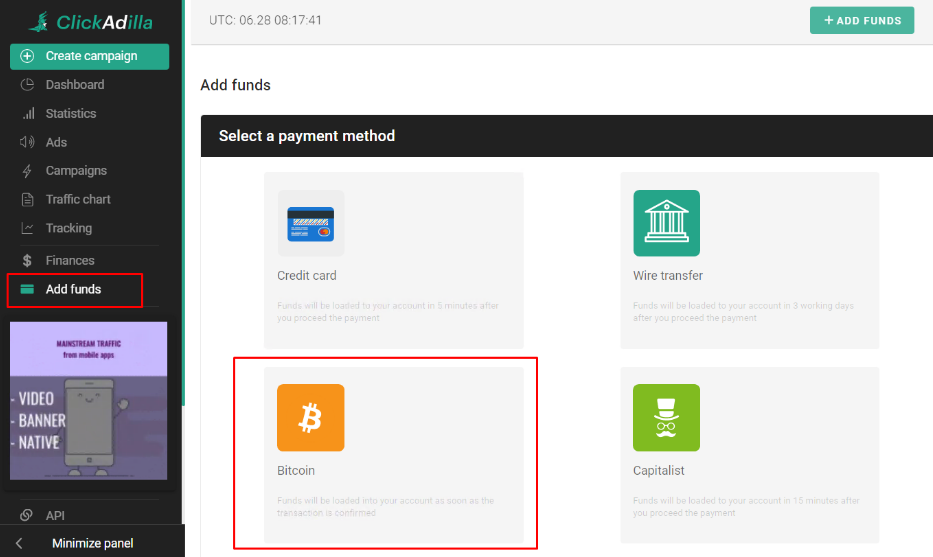
Task: Click the mainstream traffic ad banner
Action: coord(89,400)
